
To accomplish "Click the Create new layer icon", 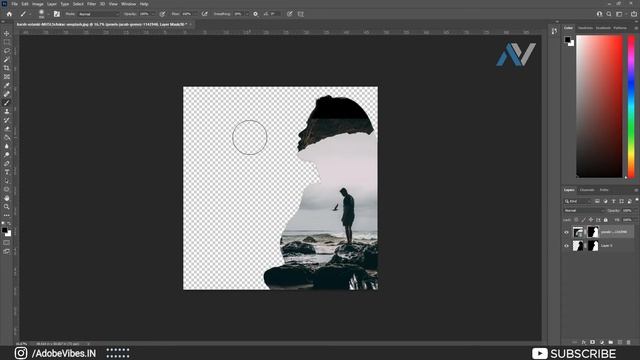I will pyautogui.click(x=620, y=342).
